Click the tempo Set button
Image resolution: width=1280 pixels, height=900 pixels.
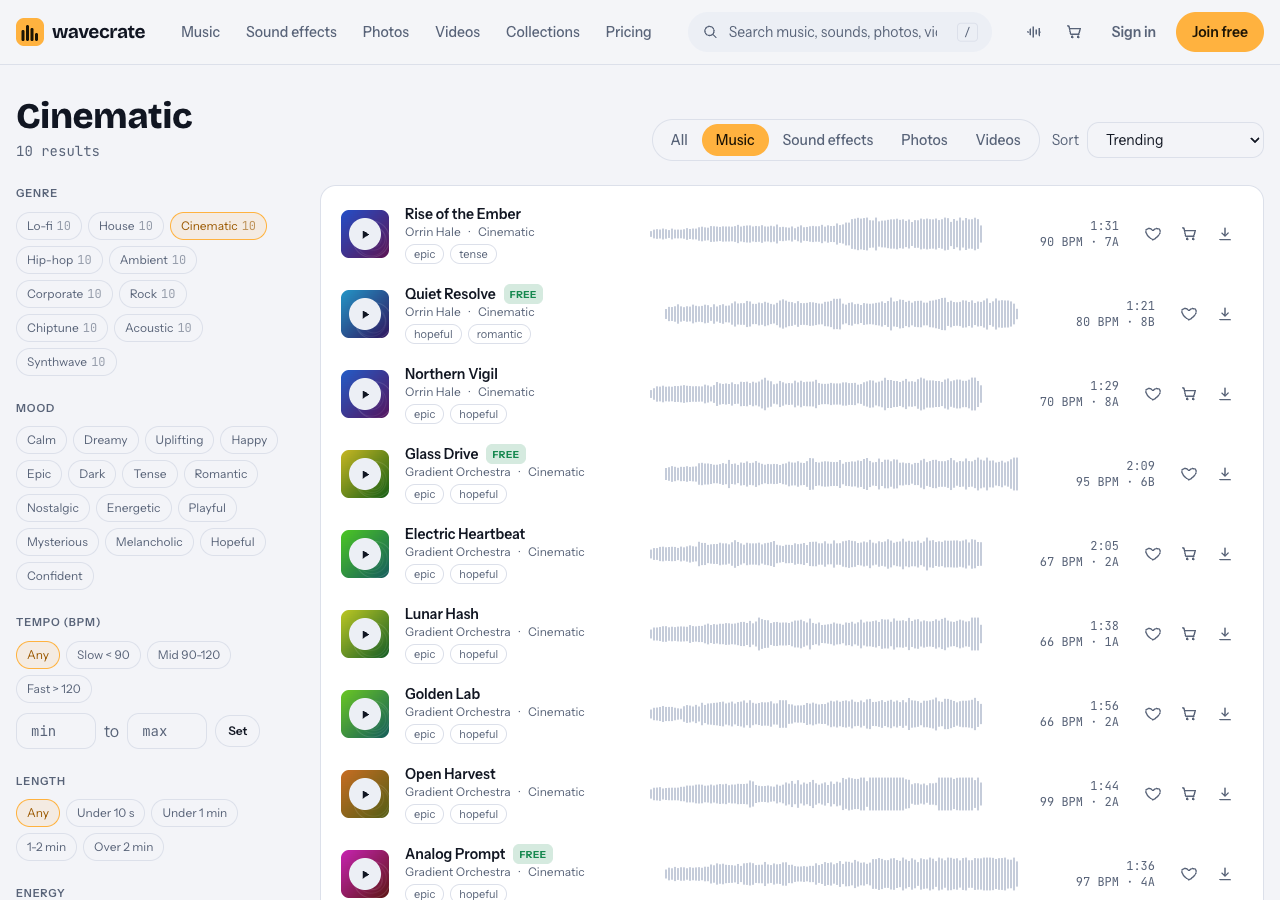pos(237,731)
